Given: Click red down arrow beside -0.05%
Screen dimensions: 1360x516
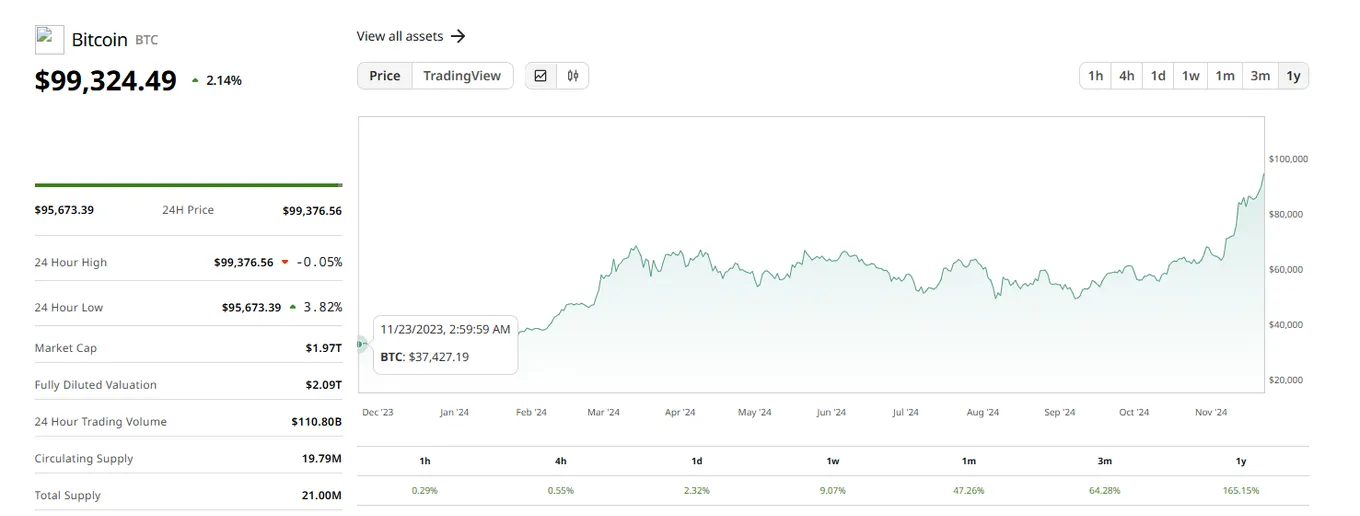Looking at the screenshot, I should coord(285,262).
